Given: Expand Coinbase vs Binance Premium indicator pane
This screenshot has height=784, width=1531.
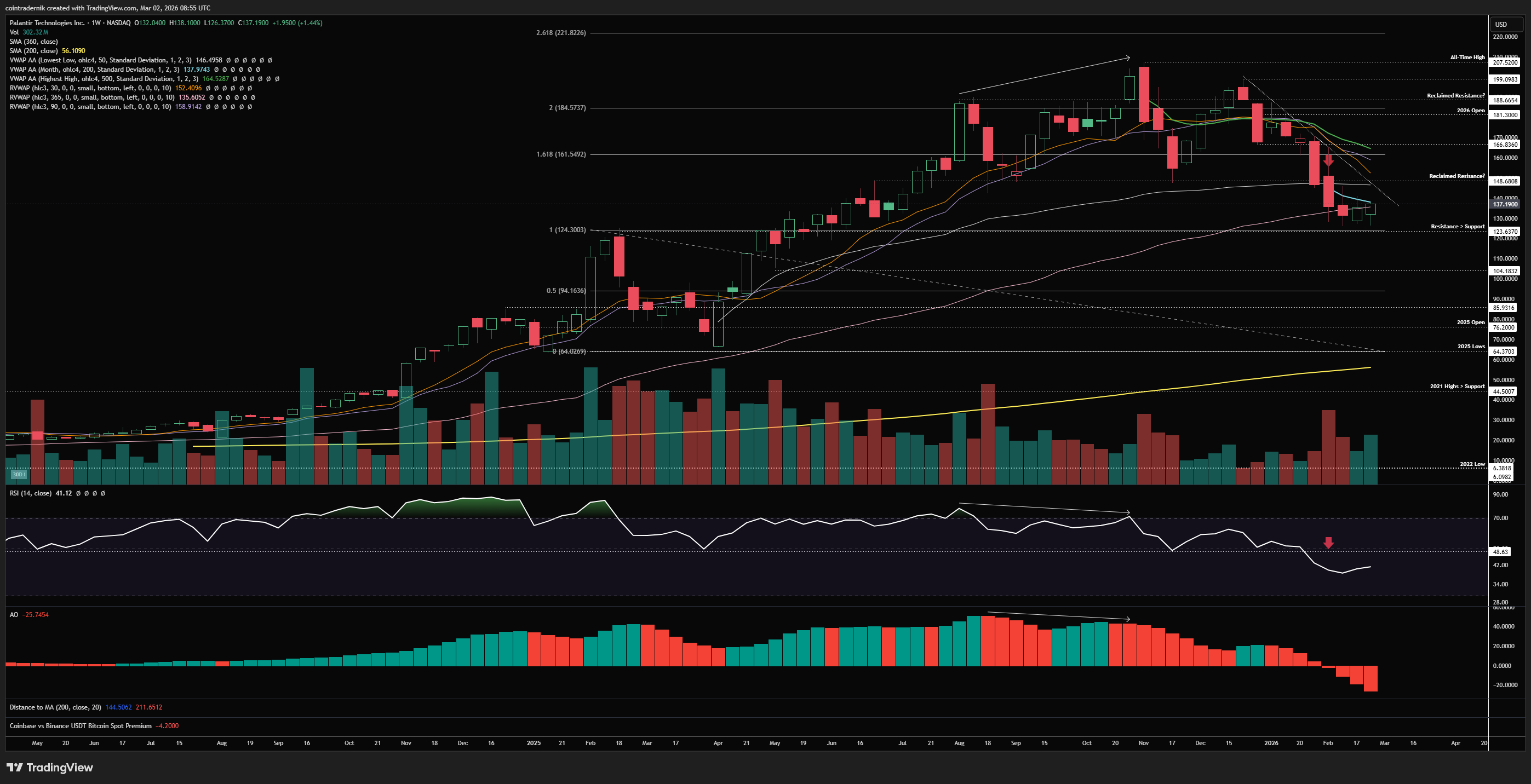Looking at the screenshot, I should [80, 726].
